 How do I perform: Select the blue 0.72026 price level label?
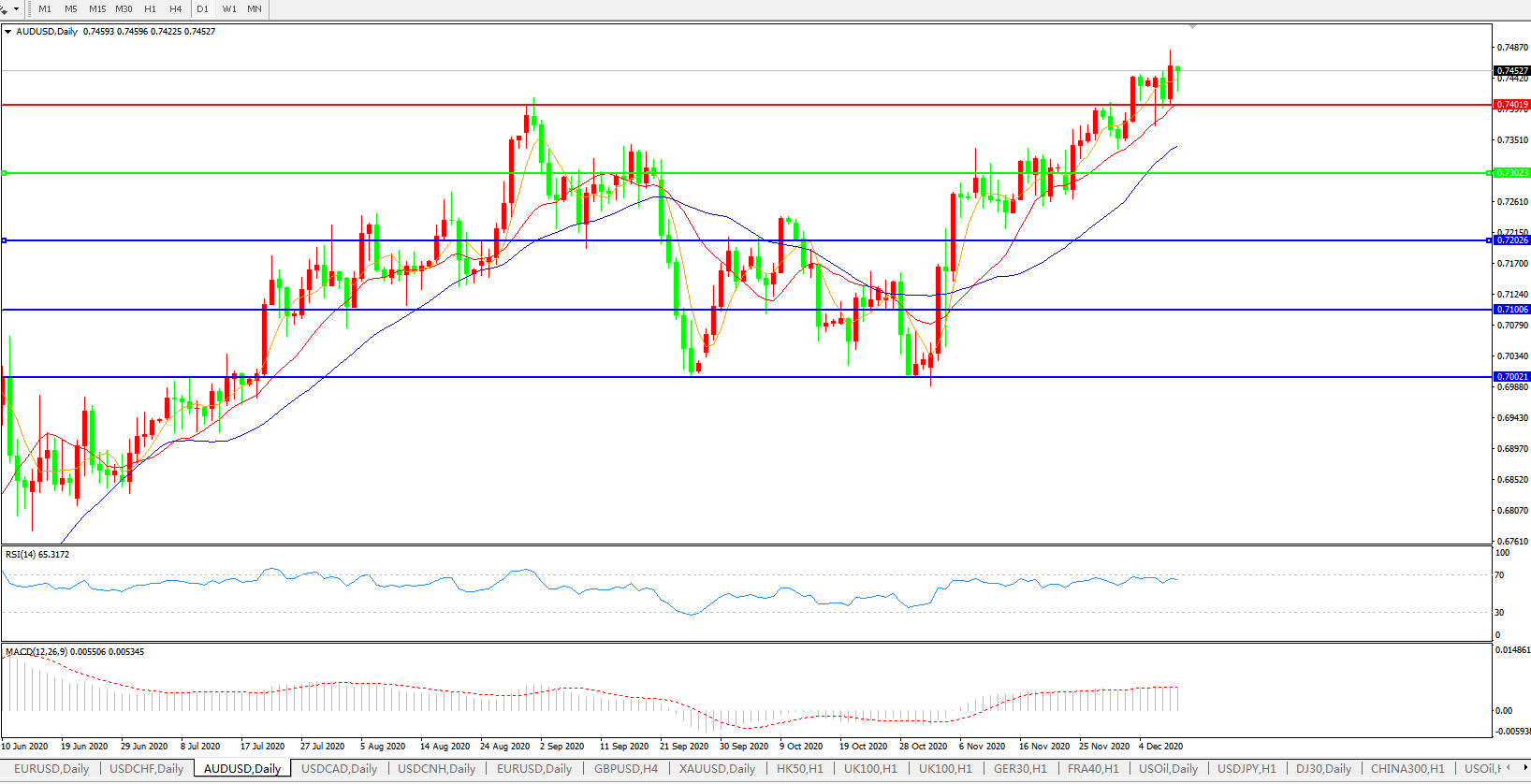pyautogui.click(x=1511, y=240)
